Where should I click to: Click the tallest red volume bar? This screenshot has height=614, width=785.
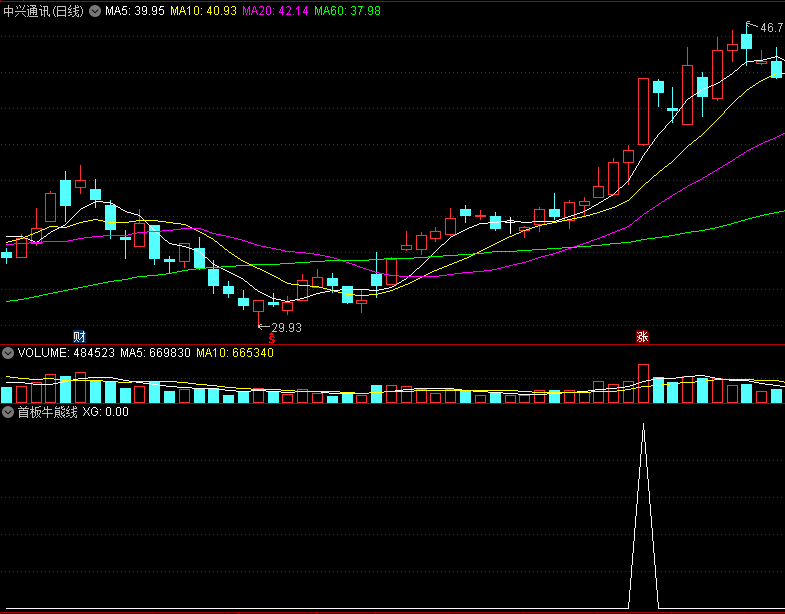point(643,384)
